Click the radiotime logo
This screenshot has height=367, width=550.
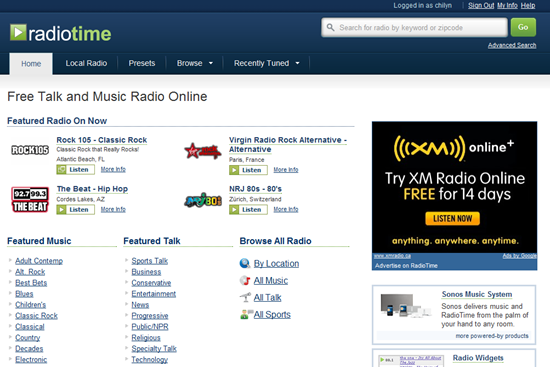pyautogui.click(x=60, y=33)
